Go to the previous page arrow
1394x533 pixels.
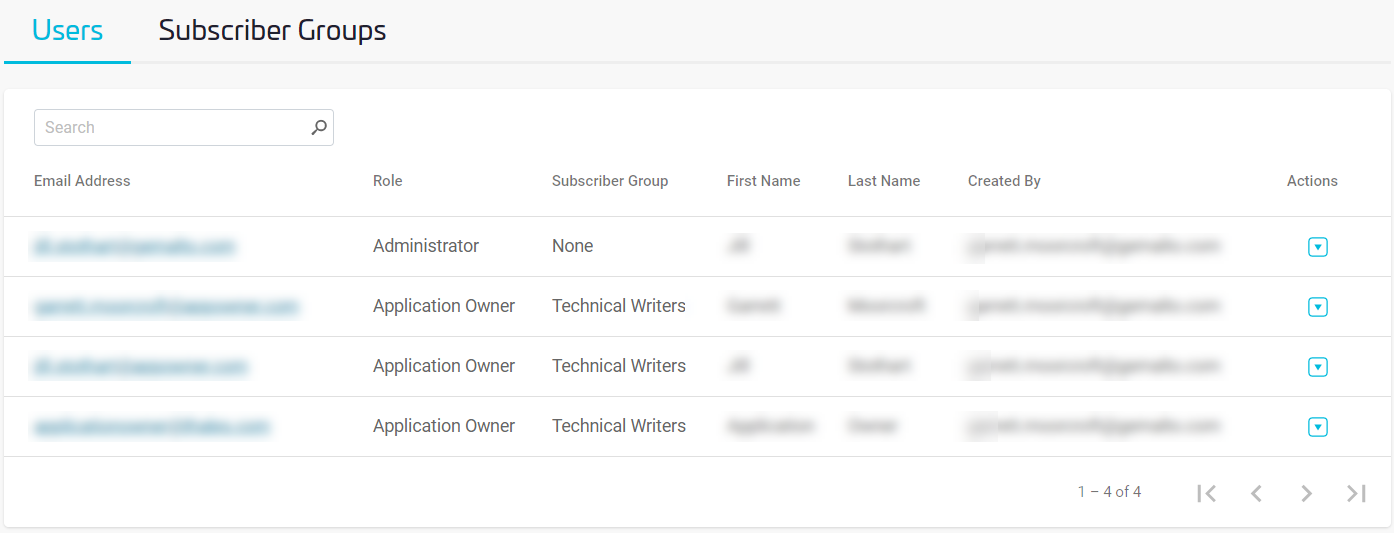pyautogui.click(x=1257, y=493)
